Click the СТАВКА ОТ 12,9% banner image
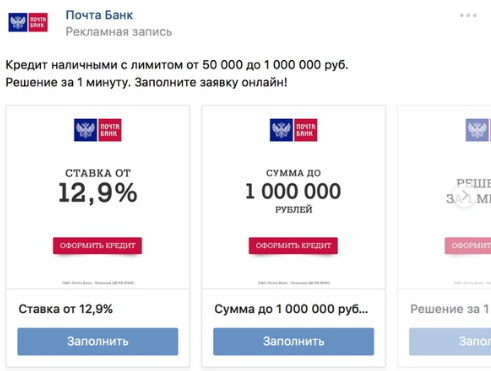This screenshot has width=491, height=371. (x=98, y=197)
